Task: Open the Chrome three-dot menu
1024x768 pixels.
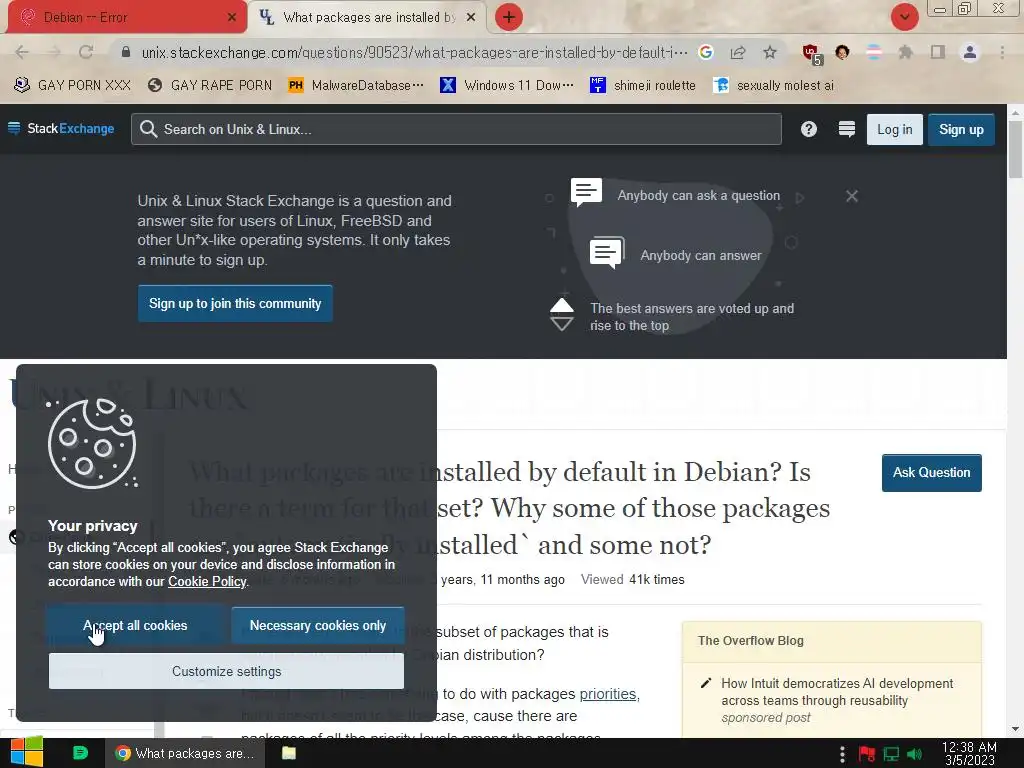Action: click(x=1002, y=52)
